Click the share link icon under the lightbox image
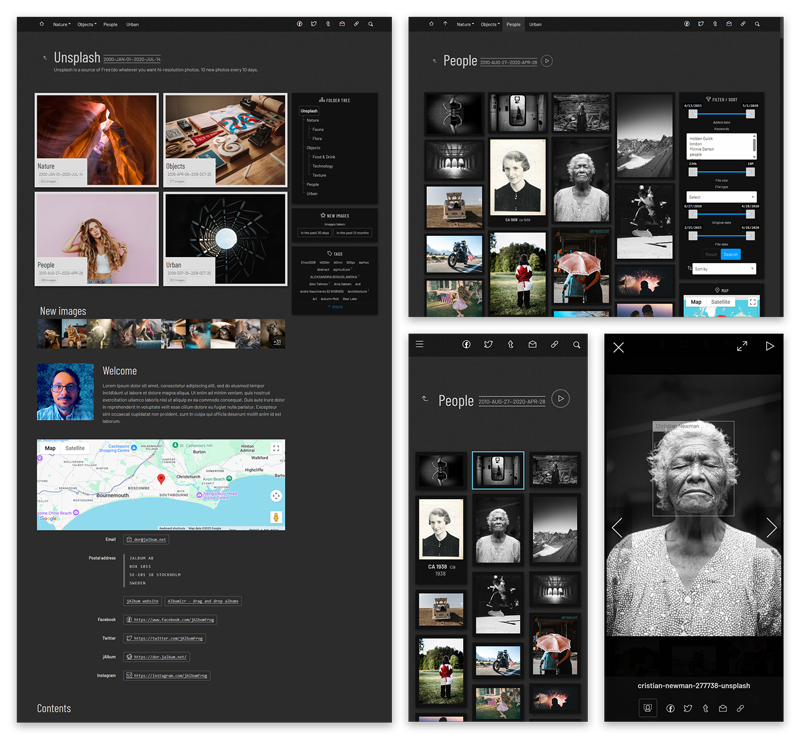Screen dimensions: 800x739 click(x=740, y=708)
